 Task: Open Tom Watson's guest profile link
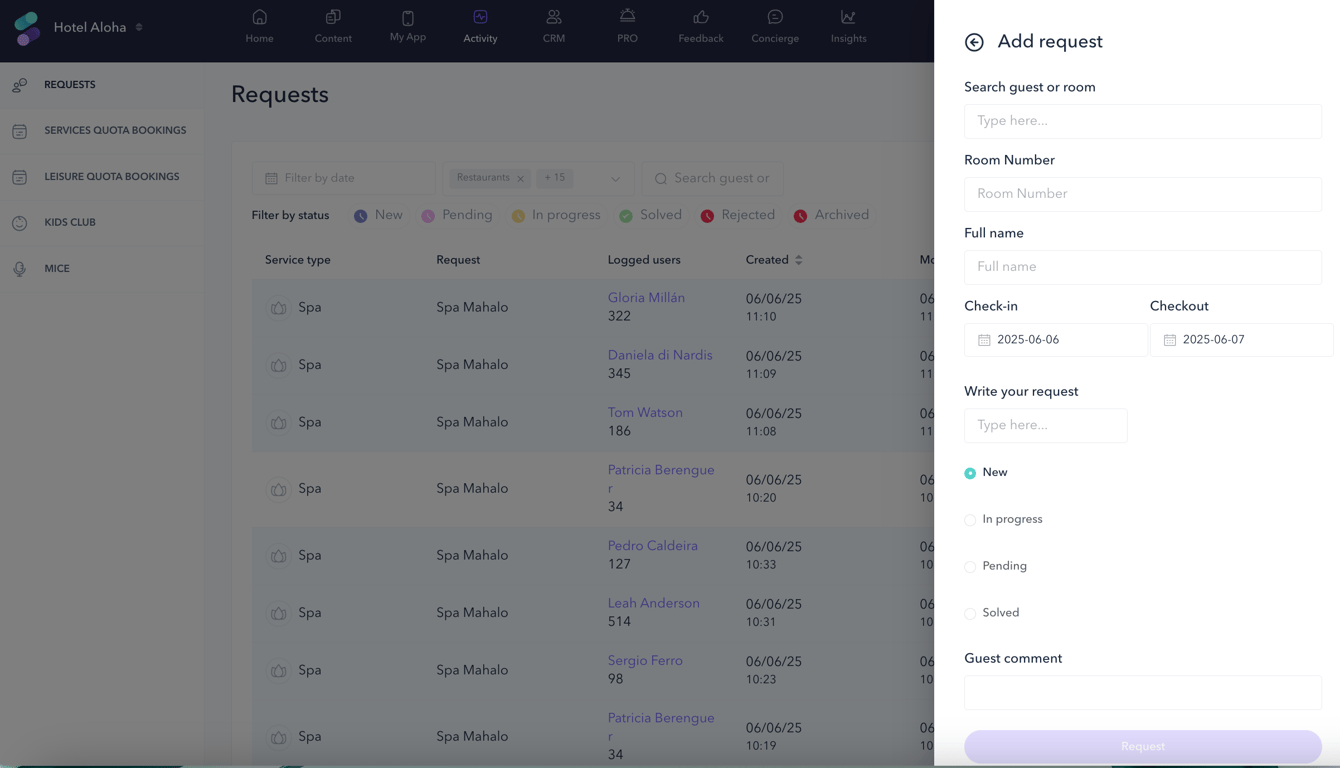pos(645,412)
